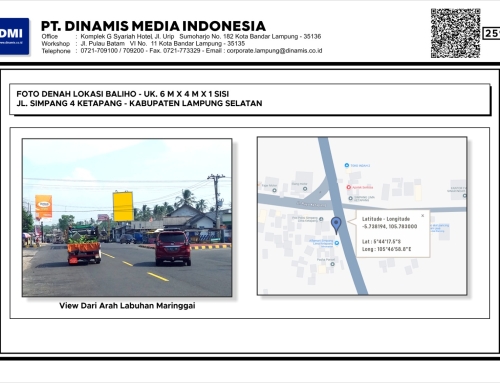Click the Fajar Motor map marker
Image resolution: width=500 pixels, height=383 pixels.
(274, 190)
